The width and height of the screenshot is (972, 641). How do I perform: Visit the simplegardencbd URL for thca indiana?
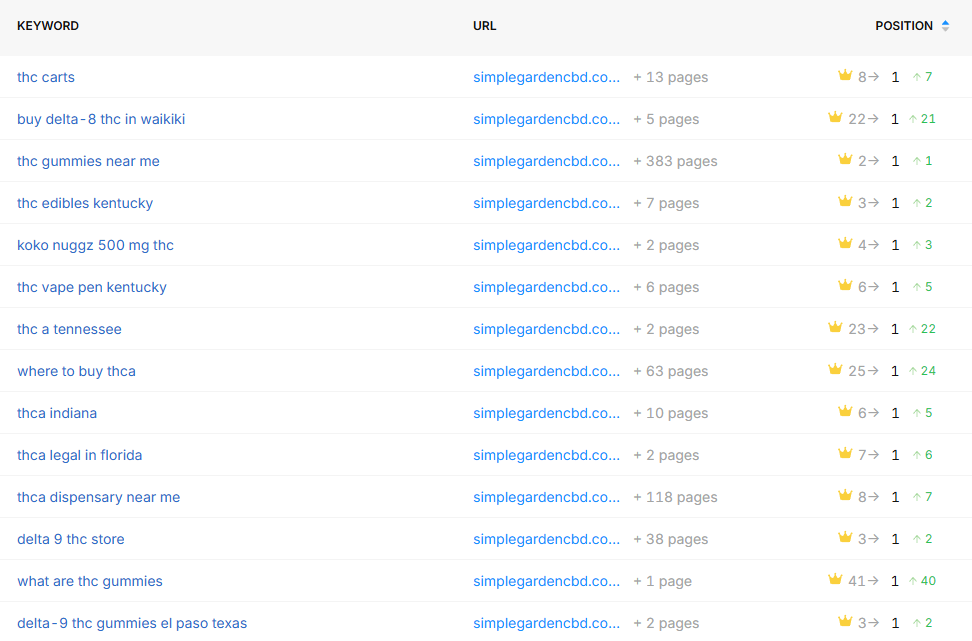click(546, 413)
